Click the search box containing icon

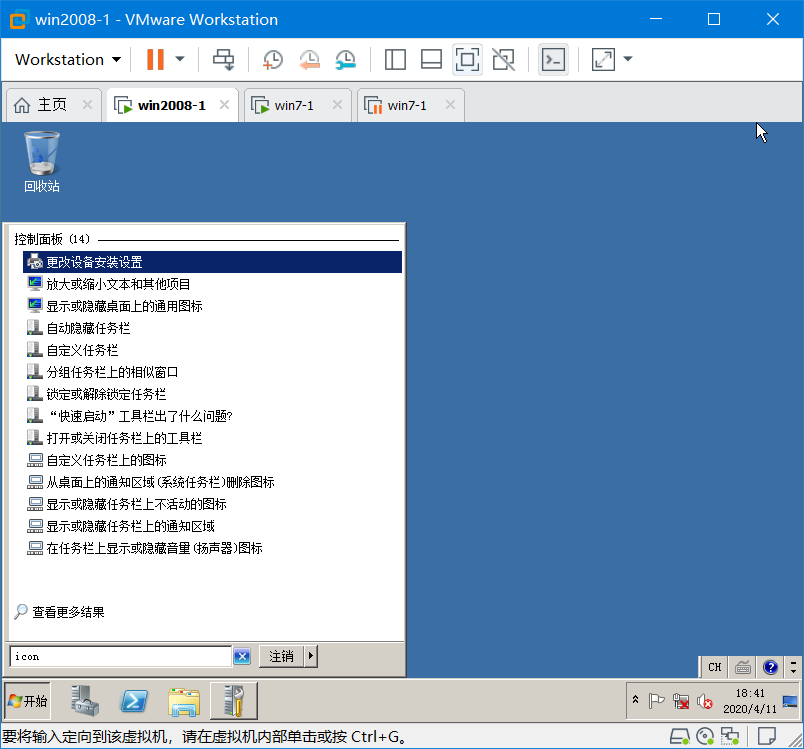tap(120, 656)
